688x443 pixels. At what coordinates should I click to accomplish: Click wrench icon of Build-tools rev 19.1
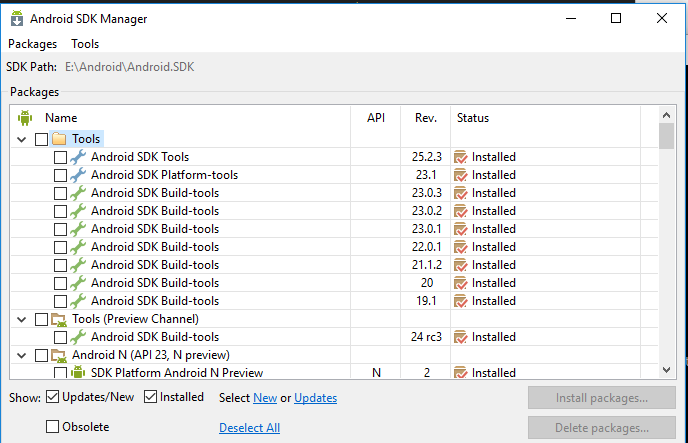click(x=78, y=301)
